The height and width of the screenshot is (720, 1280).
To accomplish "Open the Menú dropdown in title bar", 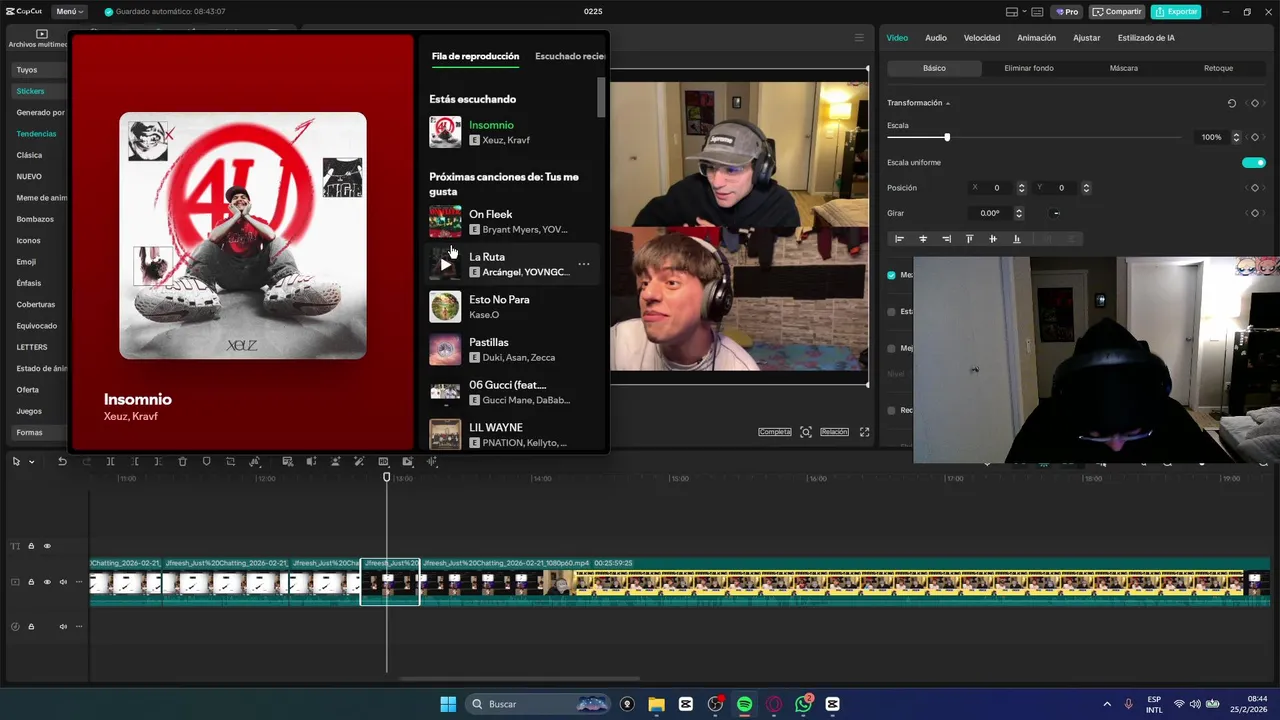I will (x=69, y=12).
